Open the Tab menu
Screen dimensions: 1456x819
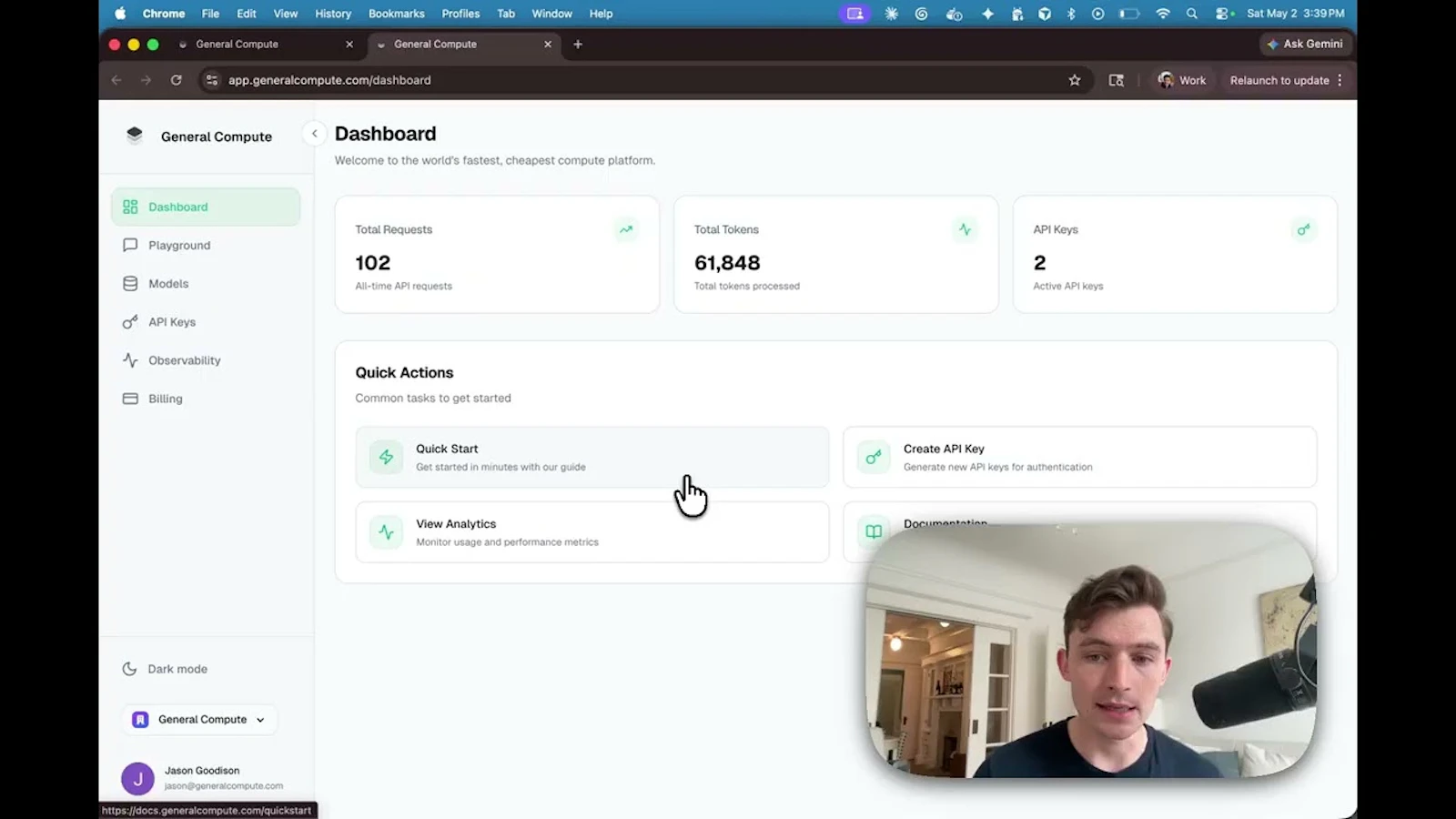pos(506,14)
